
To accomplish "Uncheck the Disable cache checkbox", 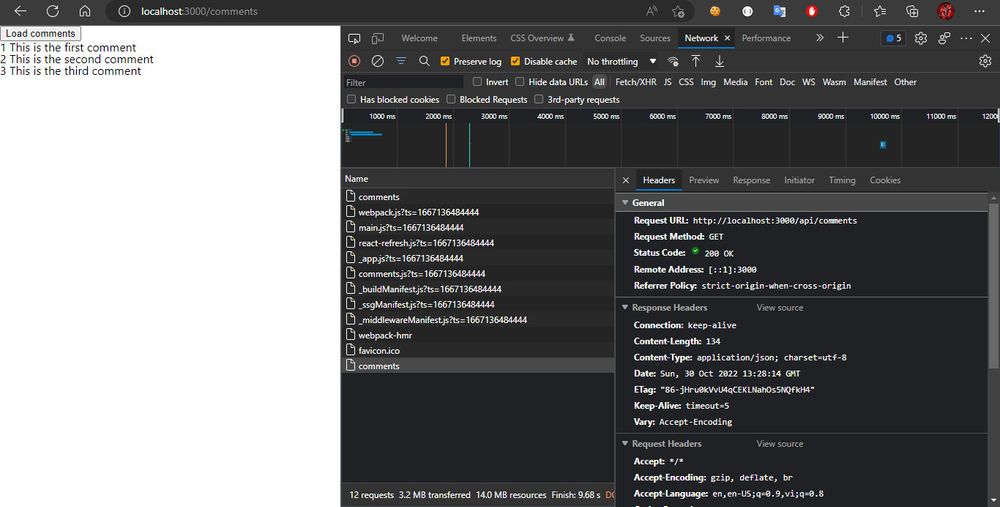I will click(x=516, y=61).
